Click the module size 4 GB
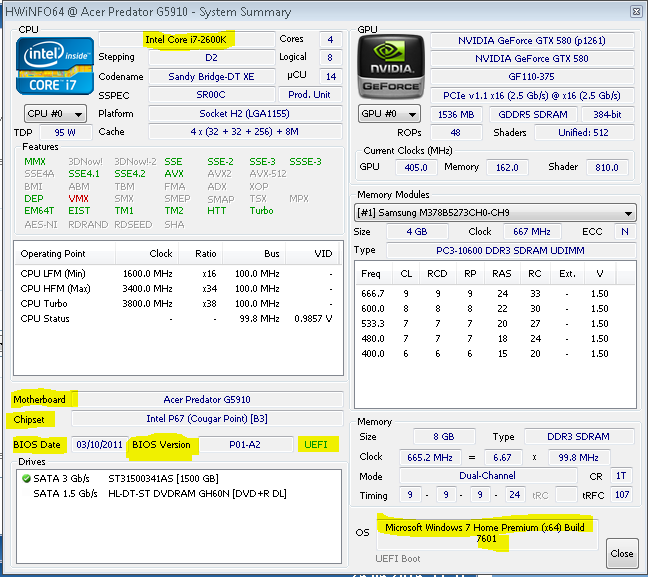Viewport: 648px width, 577px height. [417, 232]
